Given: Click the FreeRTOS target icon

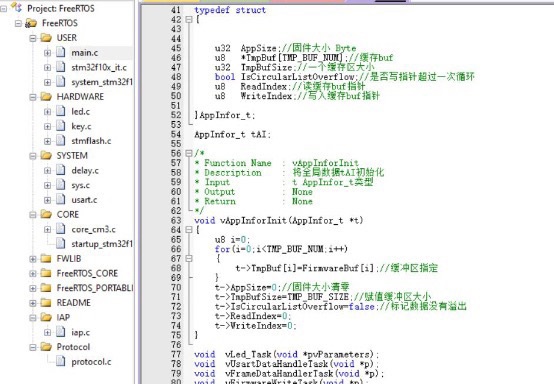Looking at the screenshot, I should [x=31, y=23].
